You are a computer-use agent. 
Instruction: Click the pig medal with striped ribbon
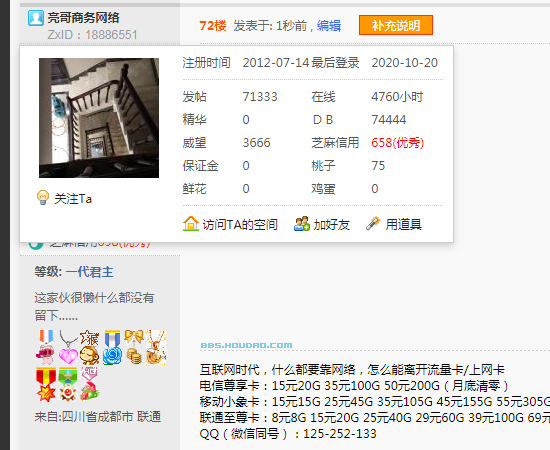click(x=46, y=347)
